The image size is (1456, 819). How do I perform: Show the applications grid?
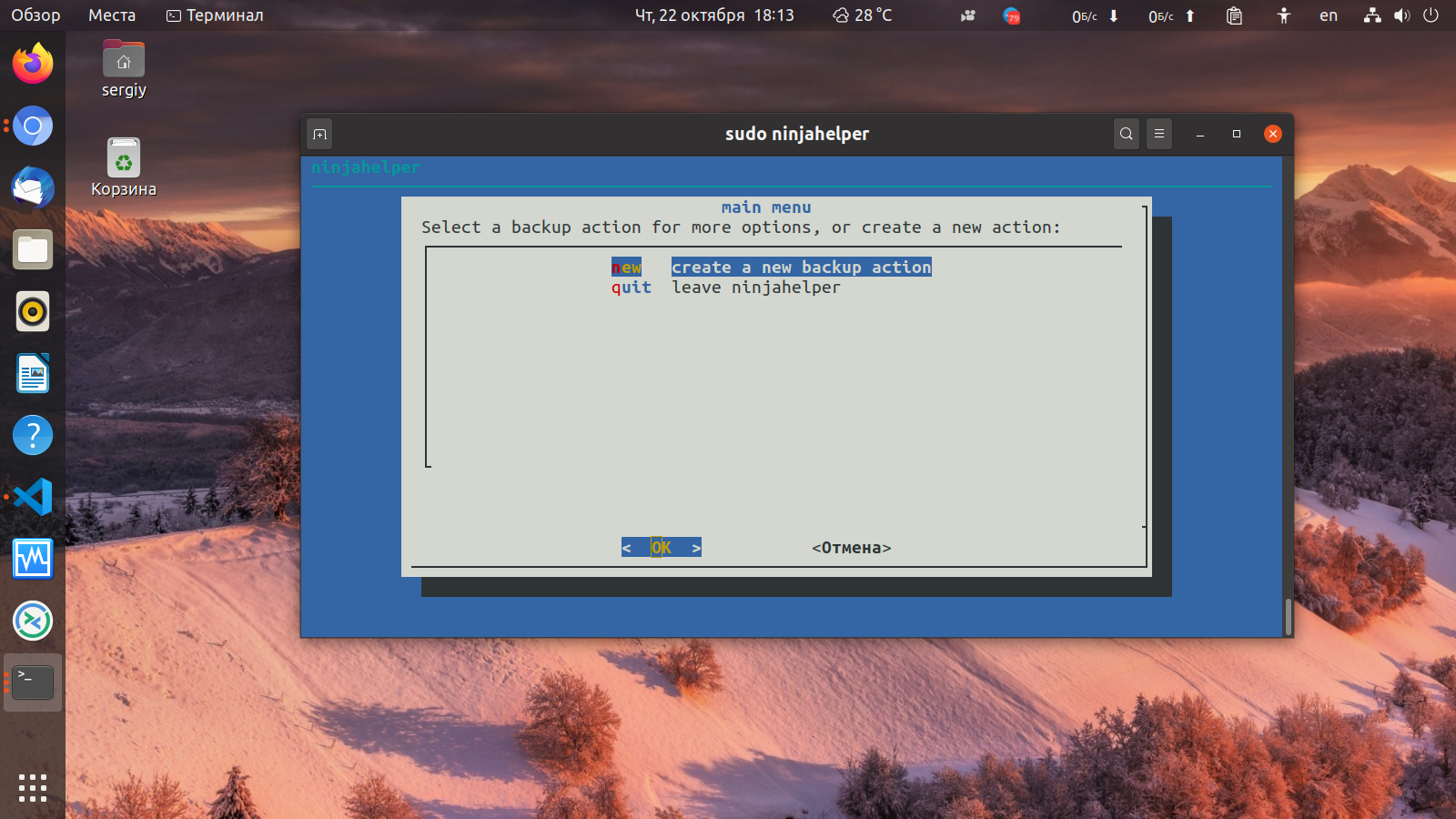point(33,788)
